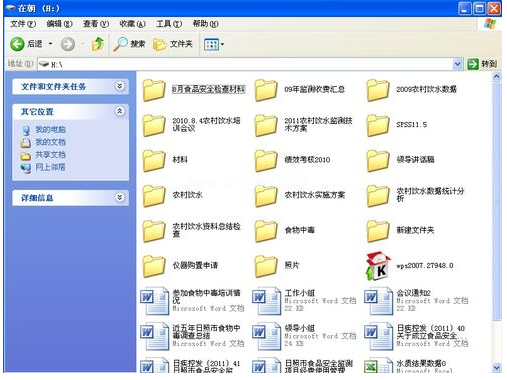Select the 农村饮水 folder icon
The image size is (507, 380).
tap(154, 196)
